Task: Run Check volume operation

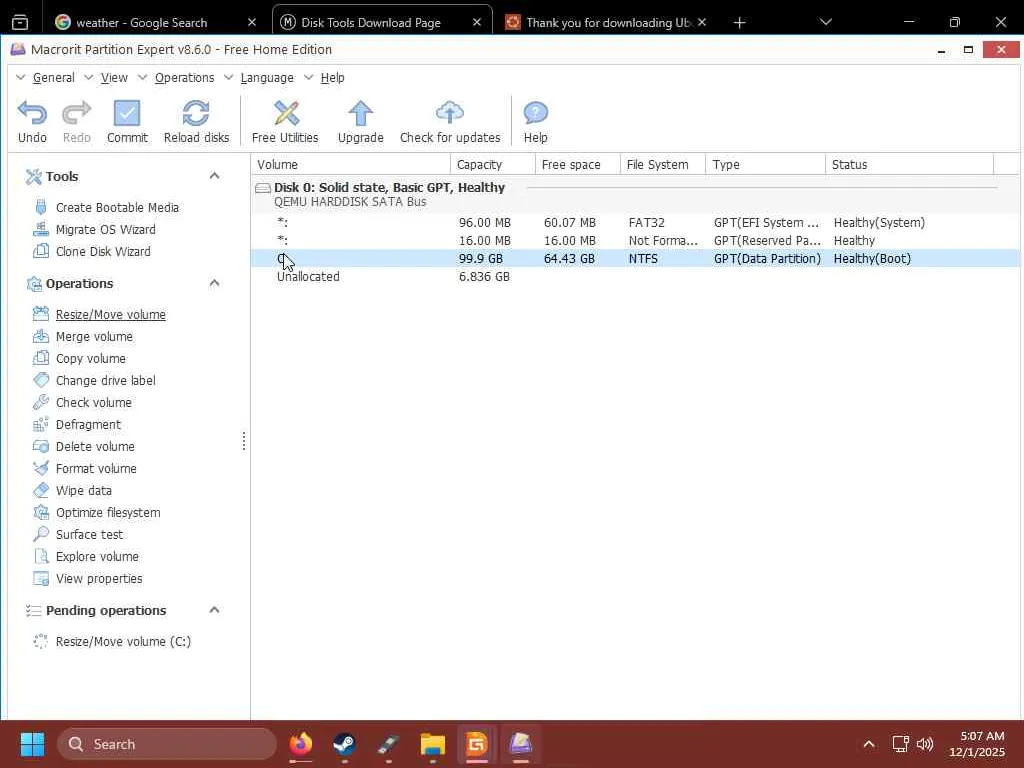Action: tap(93, 403)
